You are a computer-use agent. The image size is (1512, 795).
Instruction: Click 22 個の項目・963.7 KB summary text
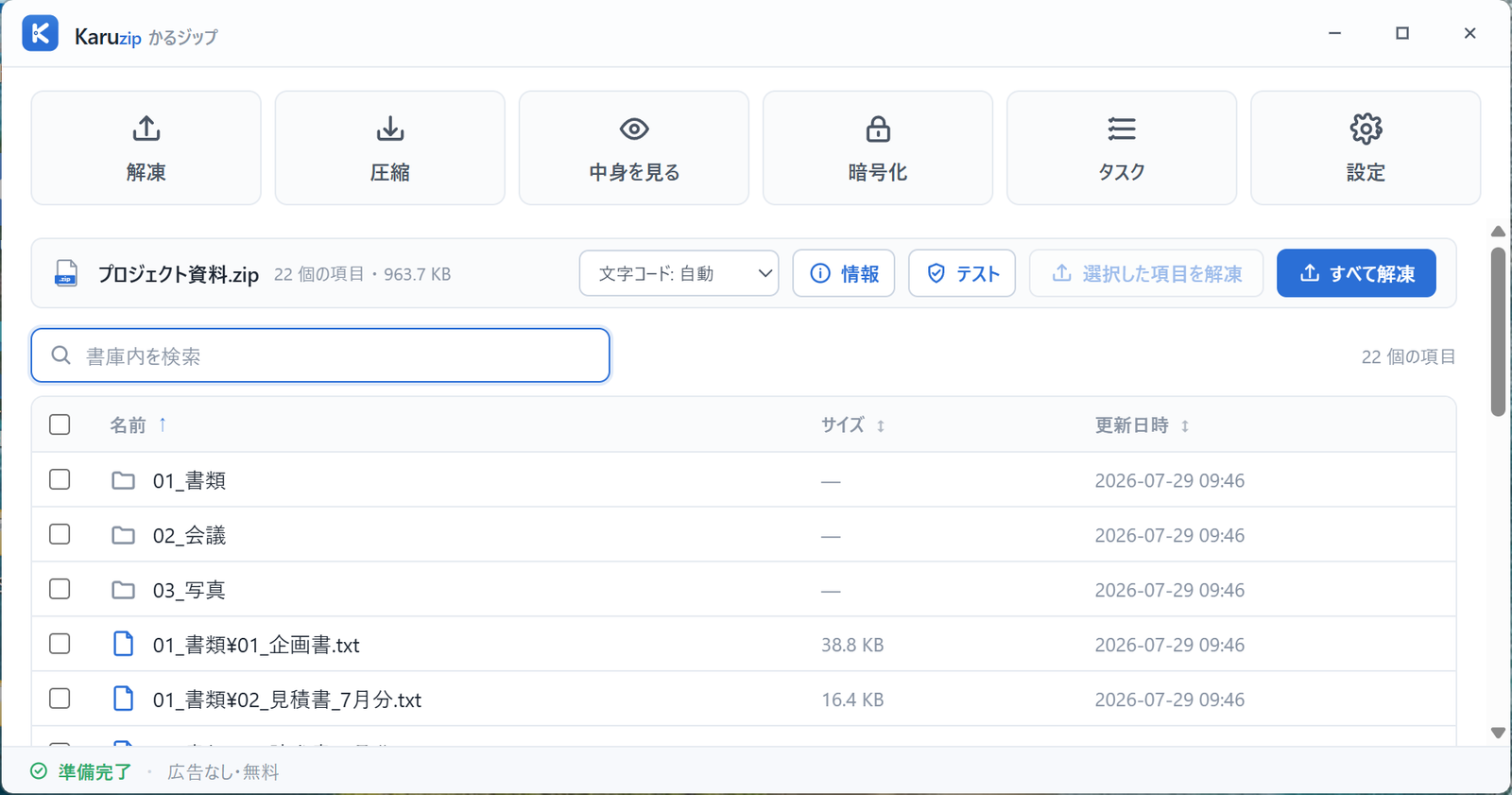(363, 274)
